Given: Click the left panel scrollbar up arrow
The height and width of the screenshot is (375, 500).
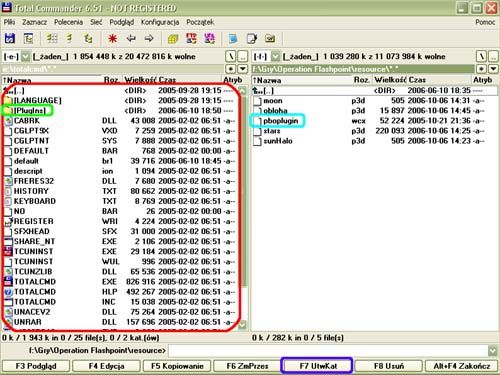Looking at the screenshot, I should pos(243,91).
